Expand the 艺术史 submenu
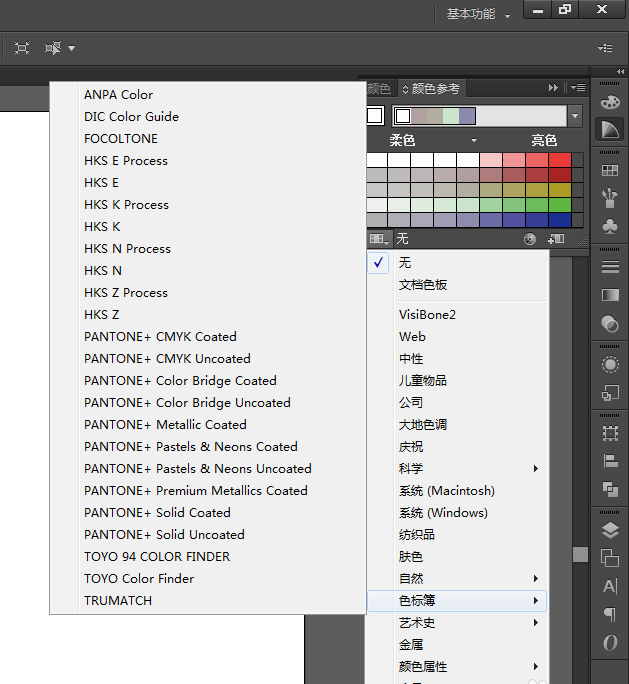 click(x=458, y=622)
